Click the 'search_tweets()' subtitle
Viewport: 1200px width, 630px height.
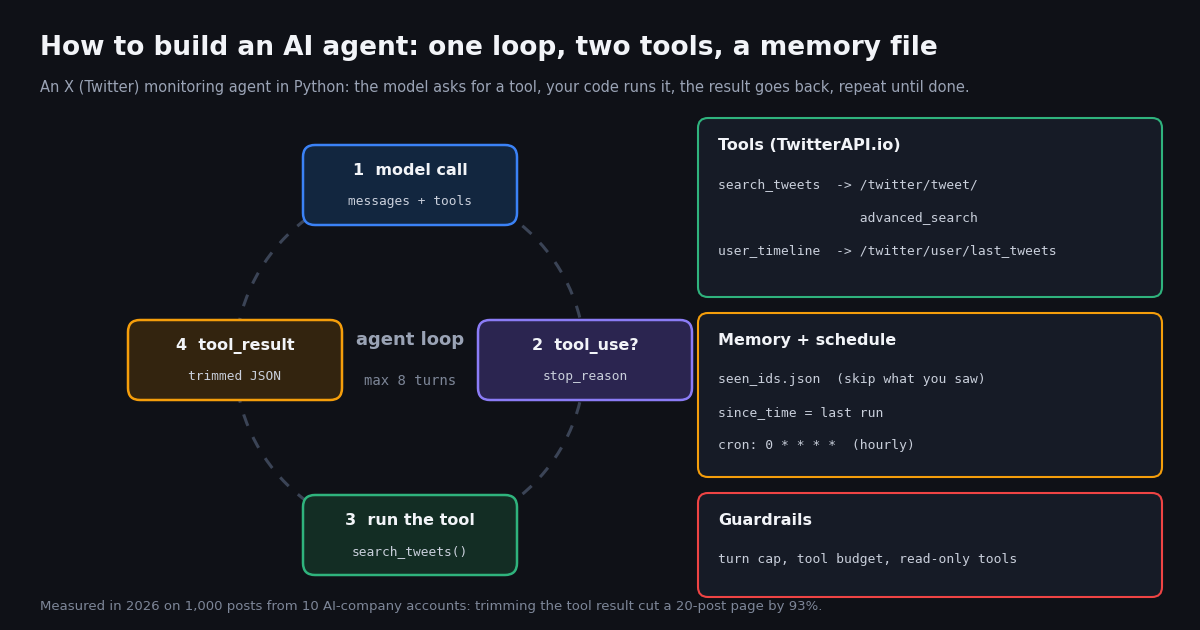pos(410,552)
